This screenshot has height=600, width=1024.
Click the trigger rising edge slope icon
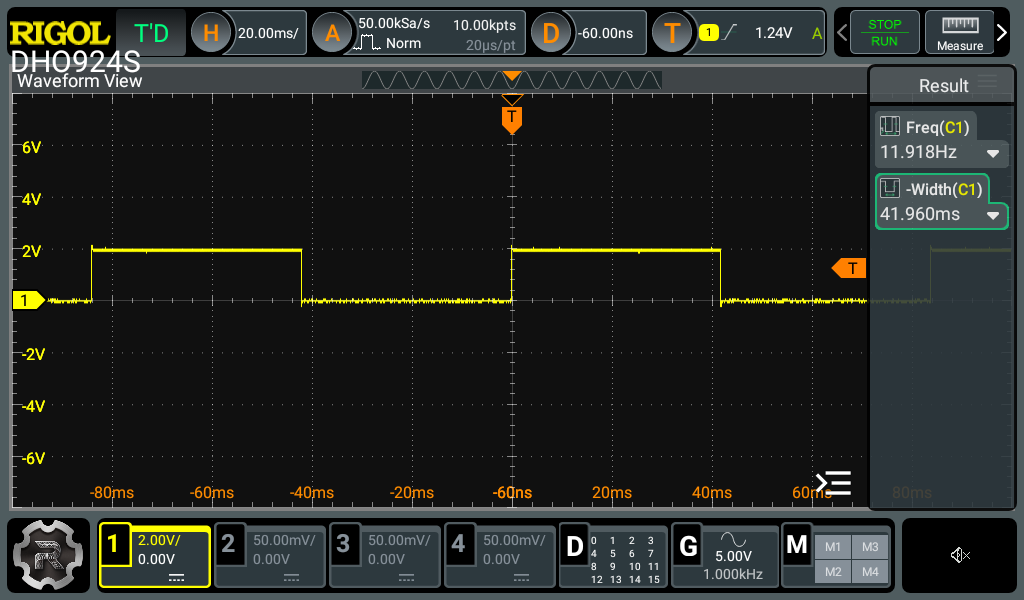click(x=730, y=31)
